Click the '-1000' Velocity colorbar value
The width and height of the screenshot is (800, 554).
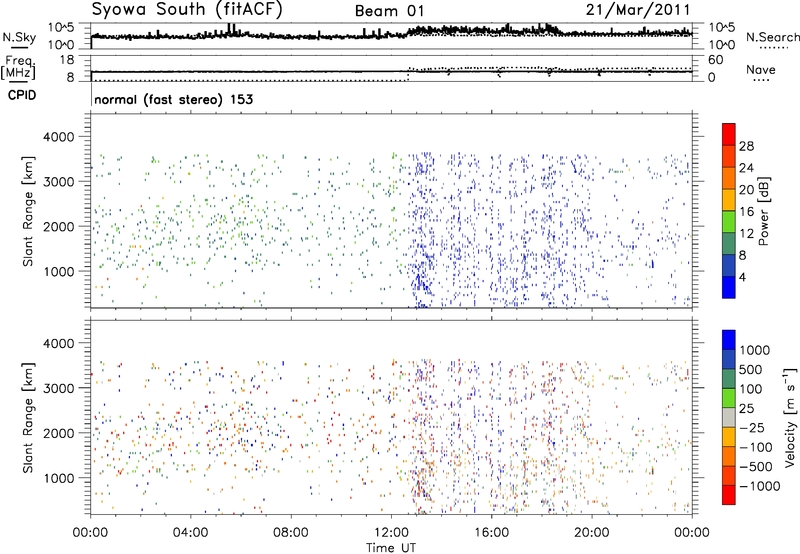(760, 486)
